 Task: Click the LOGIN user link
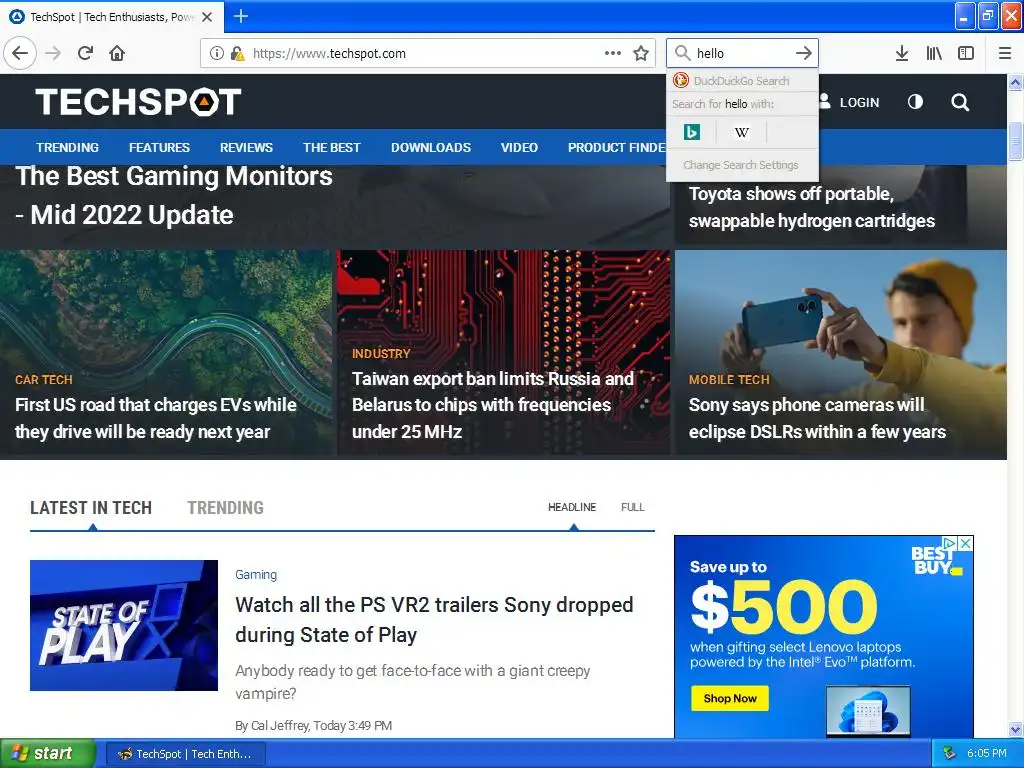click(x=849, y=102)
